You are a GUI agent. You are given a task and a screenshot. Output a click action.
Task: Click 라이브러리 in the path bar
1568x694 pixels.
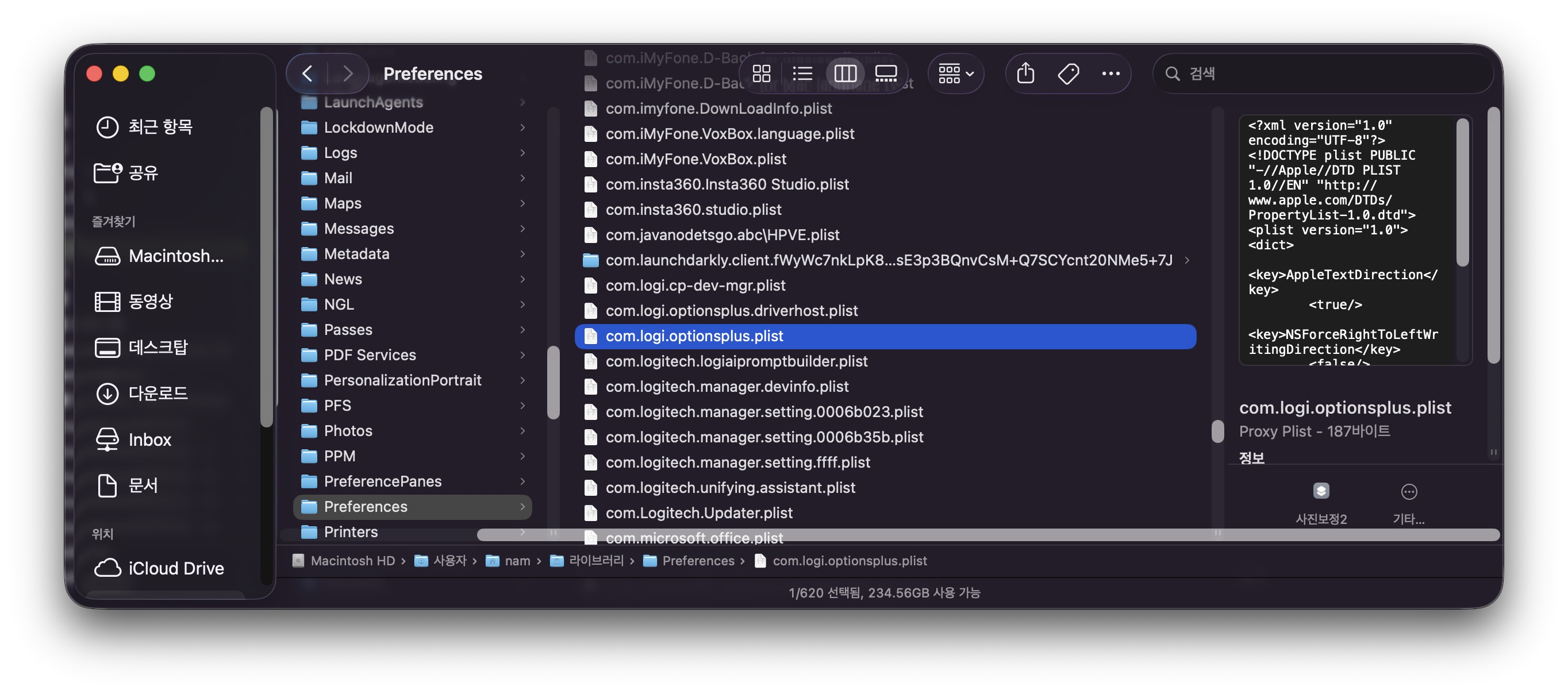[x=595, y=560]
